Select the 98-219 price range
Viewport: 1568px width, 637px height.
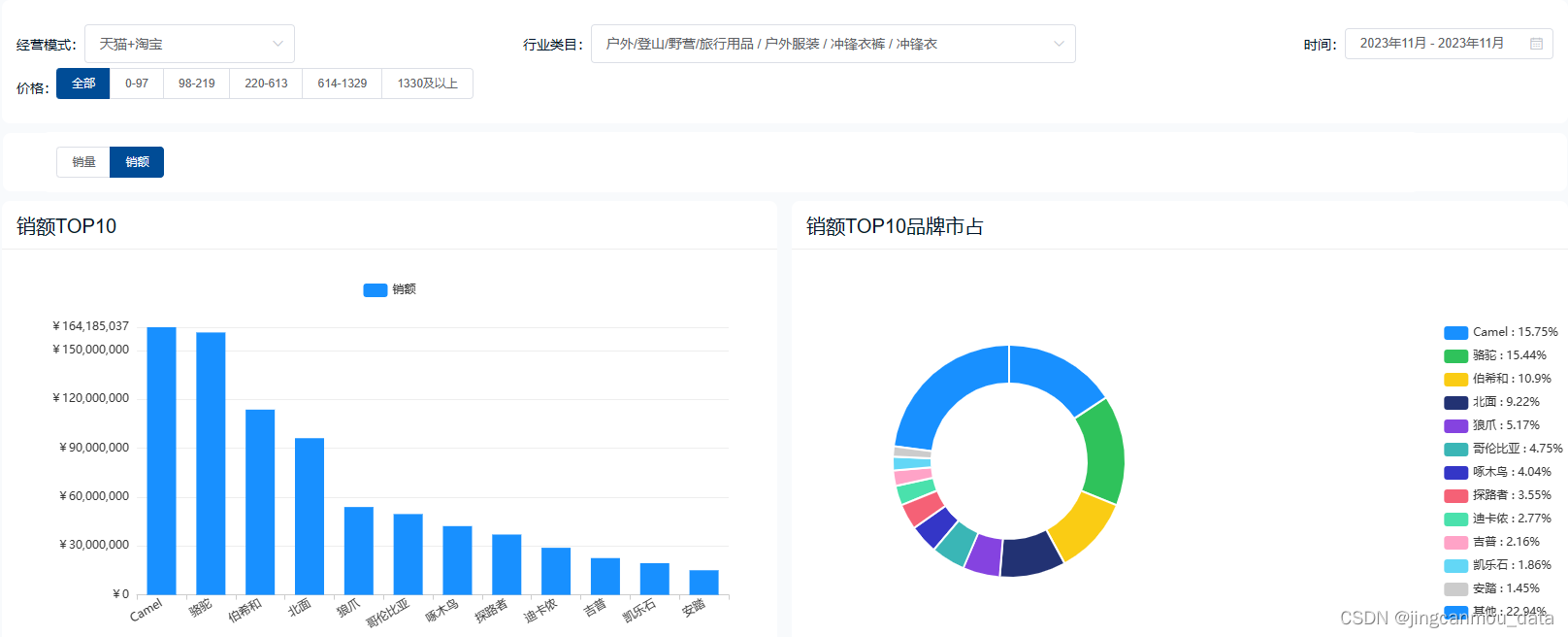[197, 84]
